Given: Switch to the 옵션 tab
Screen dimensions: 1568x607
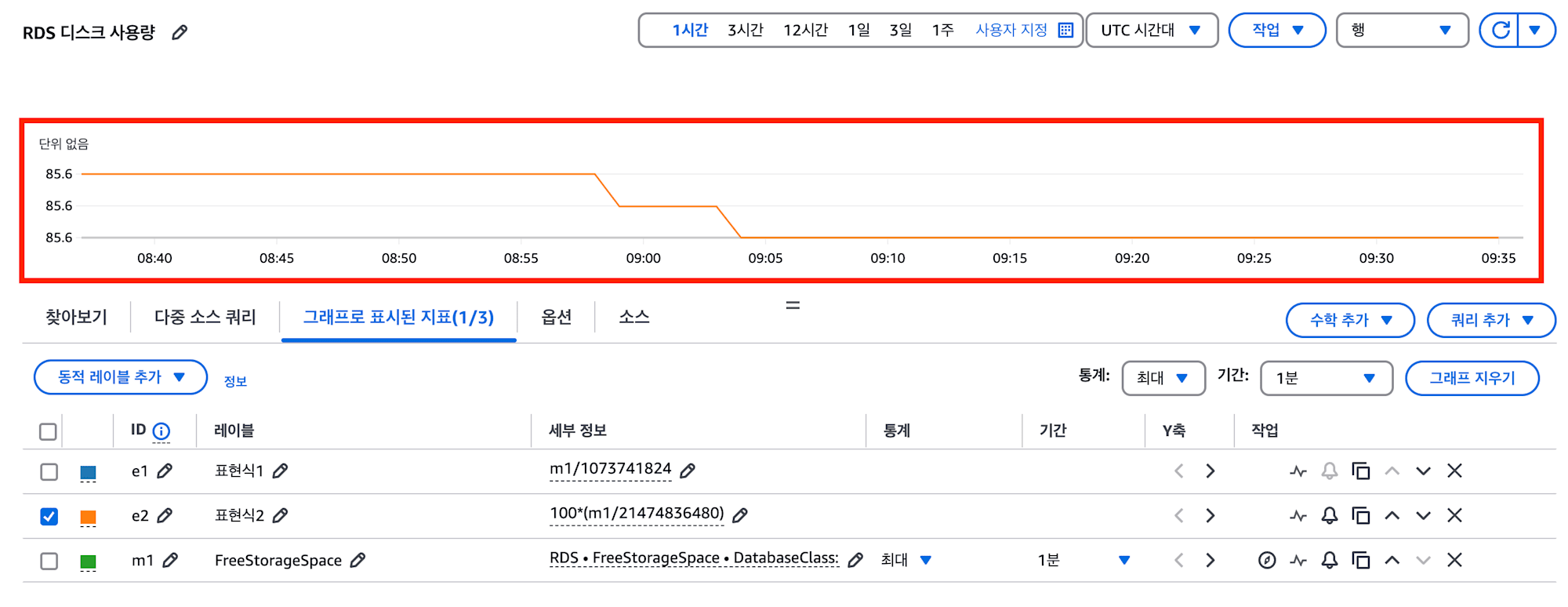Looking at the screenshot, I should point(556,317).
